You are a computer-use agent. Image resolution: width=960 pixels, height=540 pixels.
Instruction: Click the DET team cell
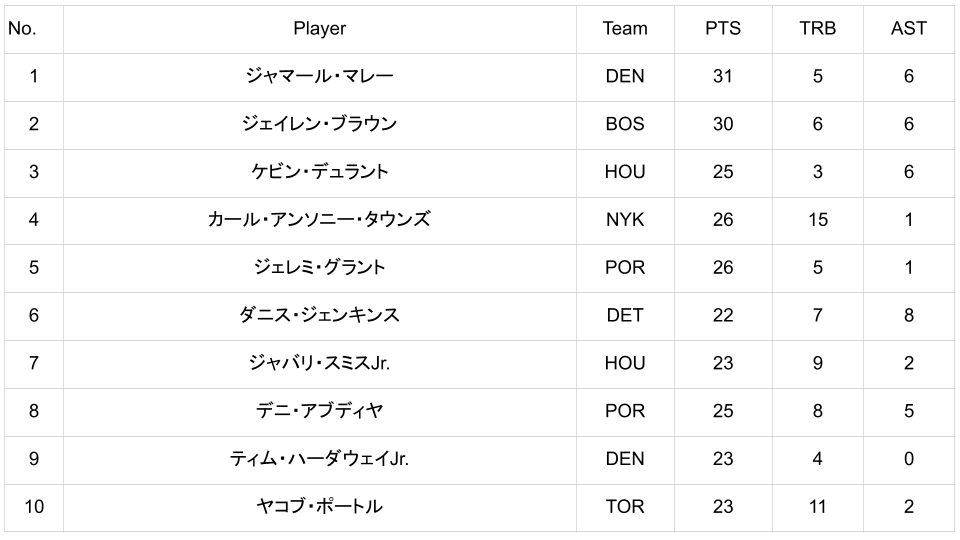point(625,315)
